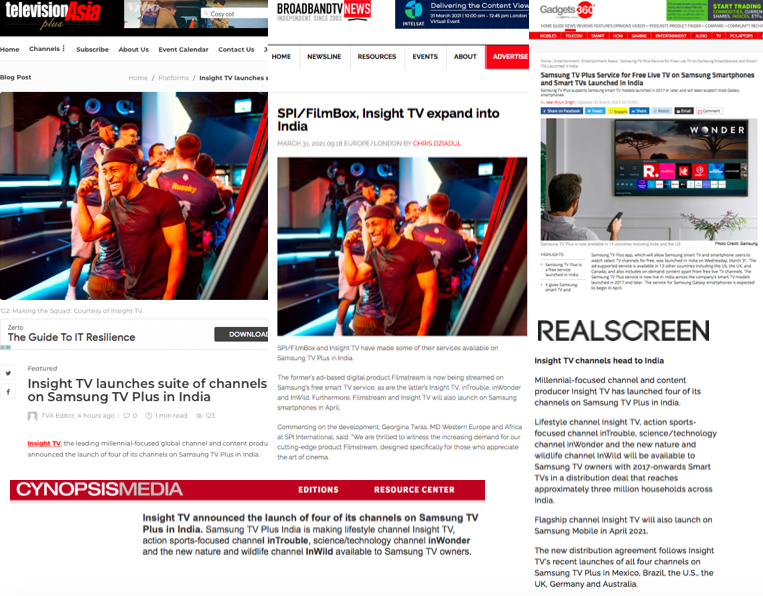Select MOBILES in Gadgets 360 red bar
The width and height of the screenshot is (763, 596).
pos(548,36)
